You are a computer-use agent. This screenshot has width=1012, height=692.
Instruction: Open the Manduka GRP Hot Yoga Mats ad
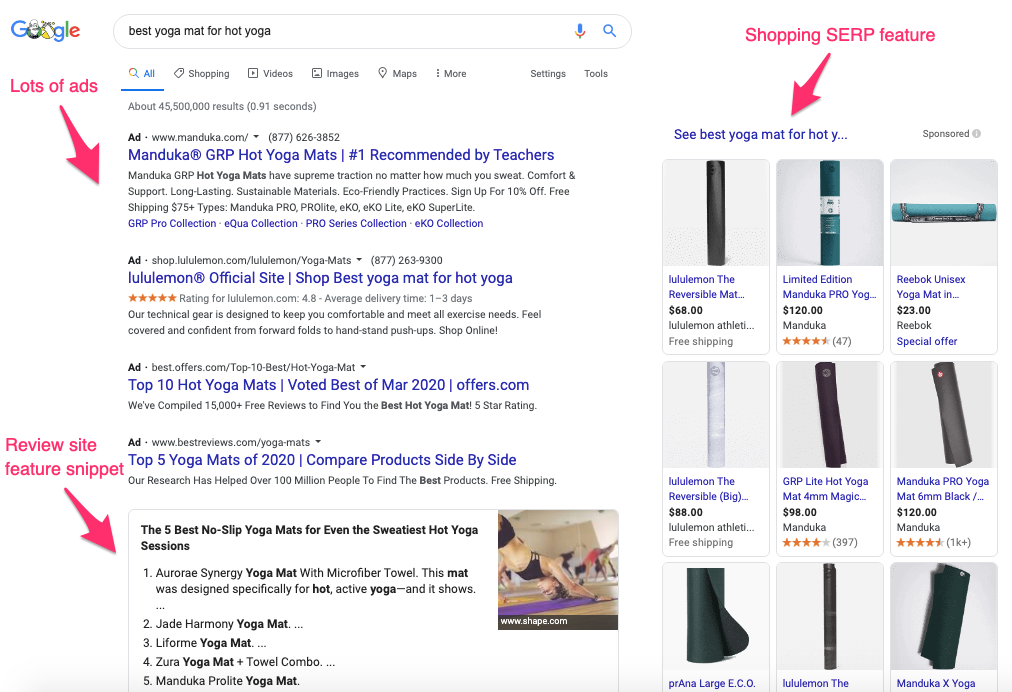tap(341, 155)
